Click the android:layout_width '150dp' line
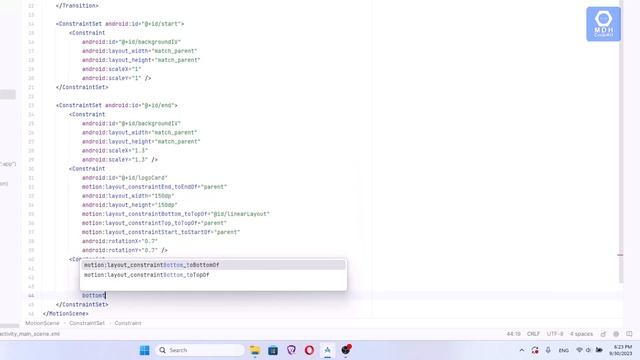Screen dimensions: 640x360 128,196
